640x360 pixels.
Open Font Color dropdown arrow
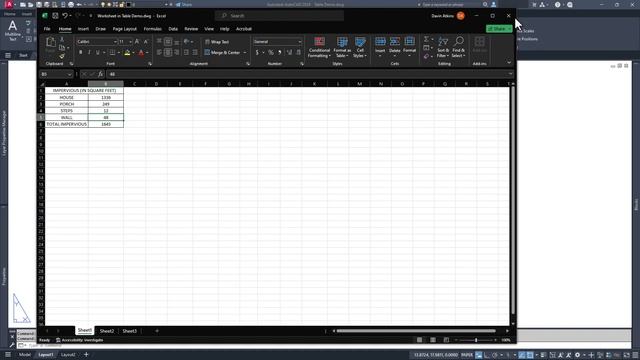[x=147, y=53]
